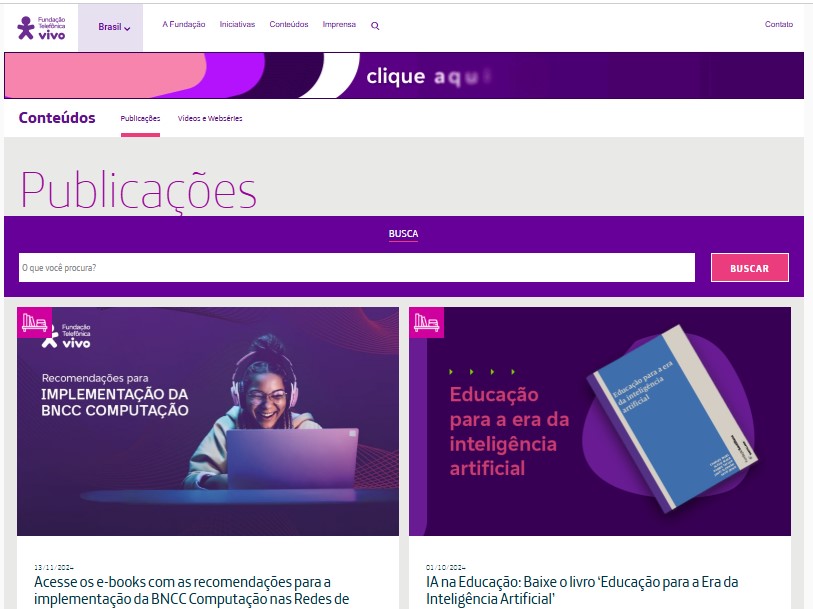The image size is (813, 609).
Task: Open the BNCC Computação card image
Action: 208,421
